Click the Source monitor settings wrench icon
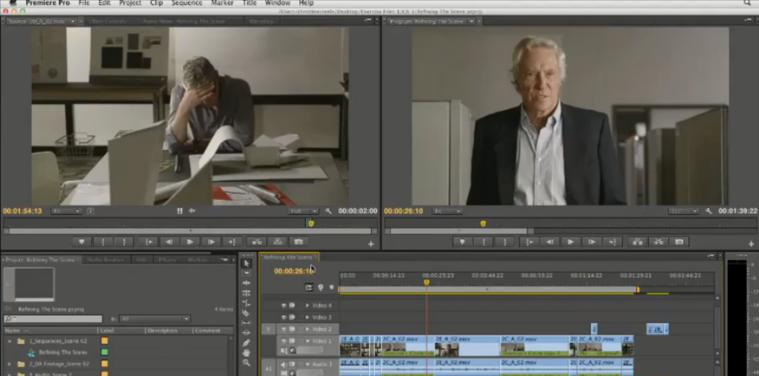 [329, 211]
